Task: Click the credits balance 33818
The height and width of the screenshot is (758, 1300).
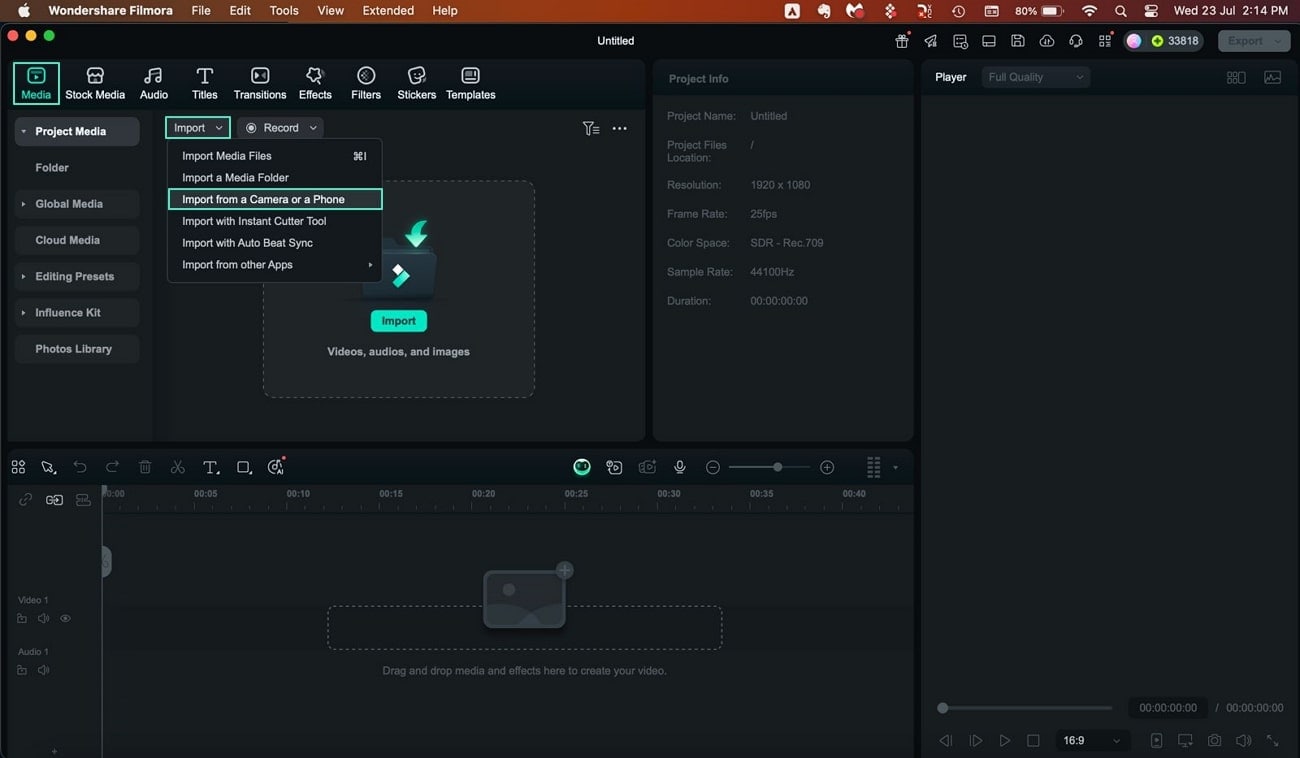Action: point(1175,41)
